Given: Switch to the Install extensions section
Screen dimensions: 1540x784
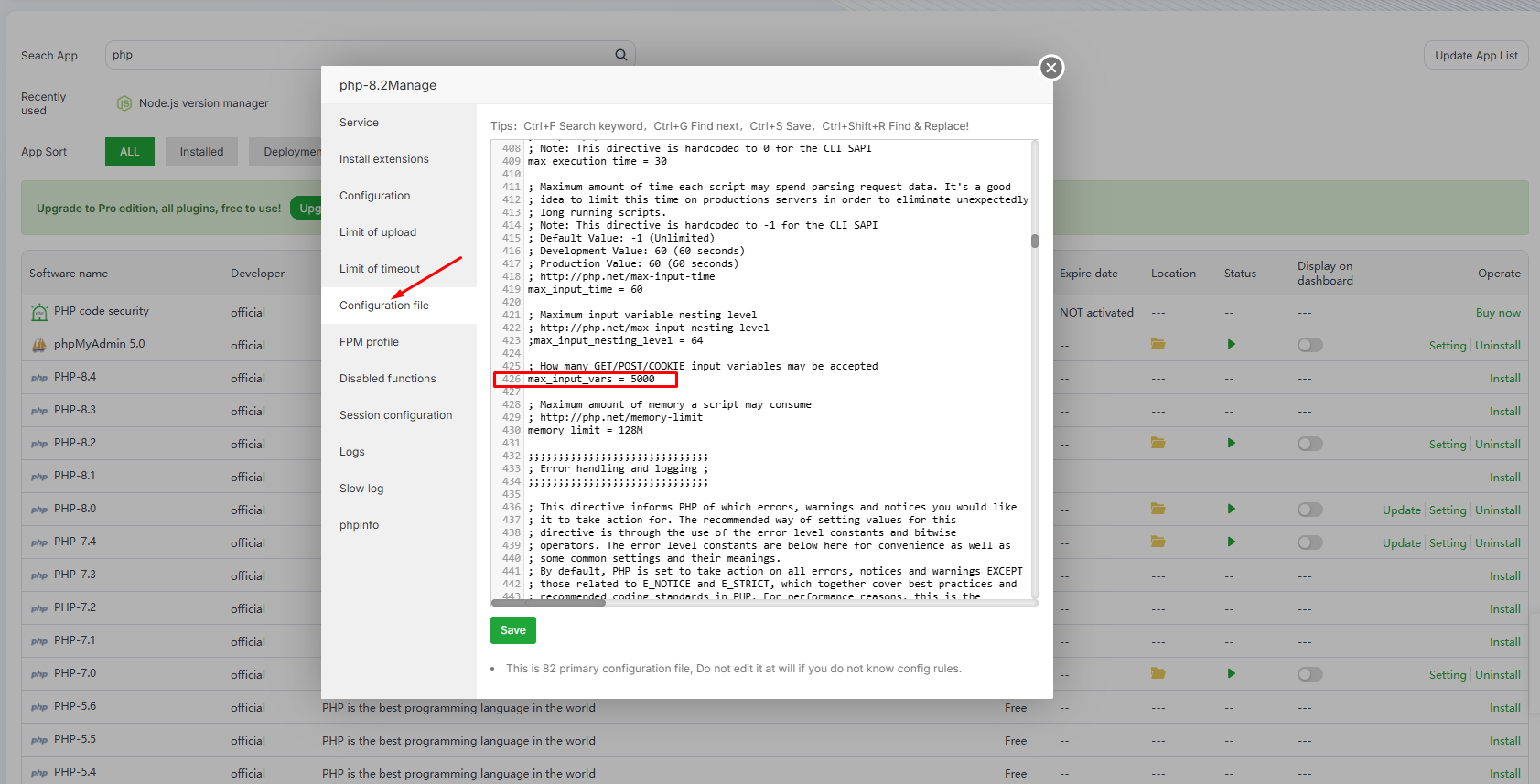Looking at the screenshot, I should tap(383, 159).
